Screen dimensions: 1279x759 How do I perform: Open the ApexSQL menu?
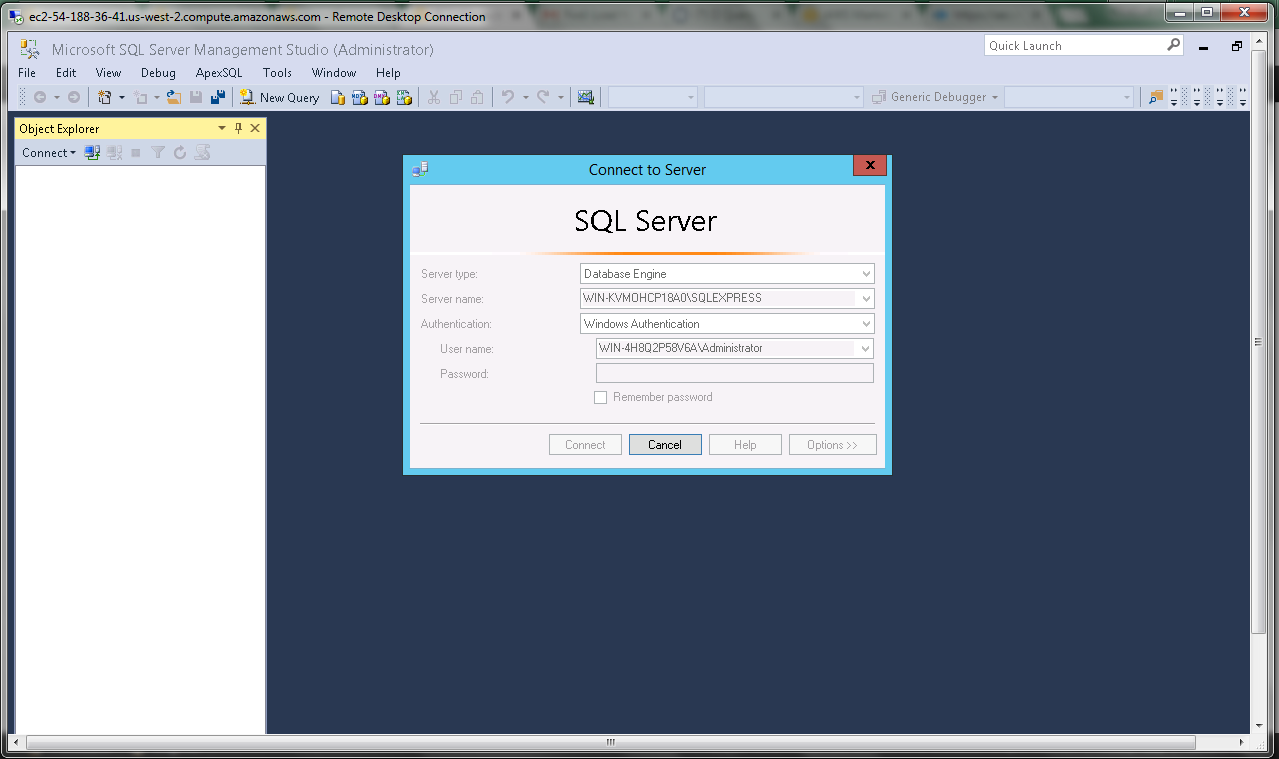(x=219, y=73)
